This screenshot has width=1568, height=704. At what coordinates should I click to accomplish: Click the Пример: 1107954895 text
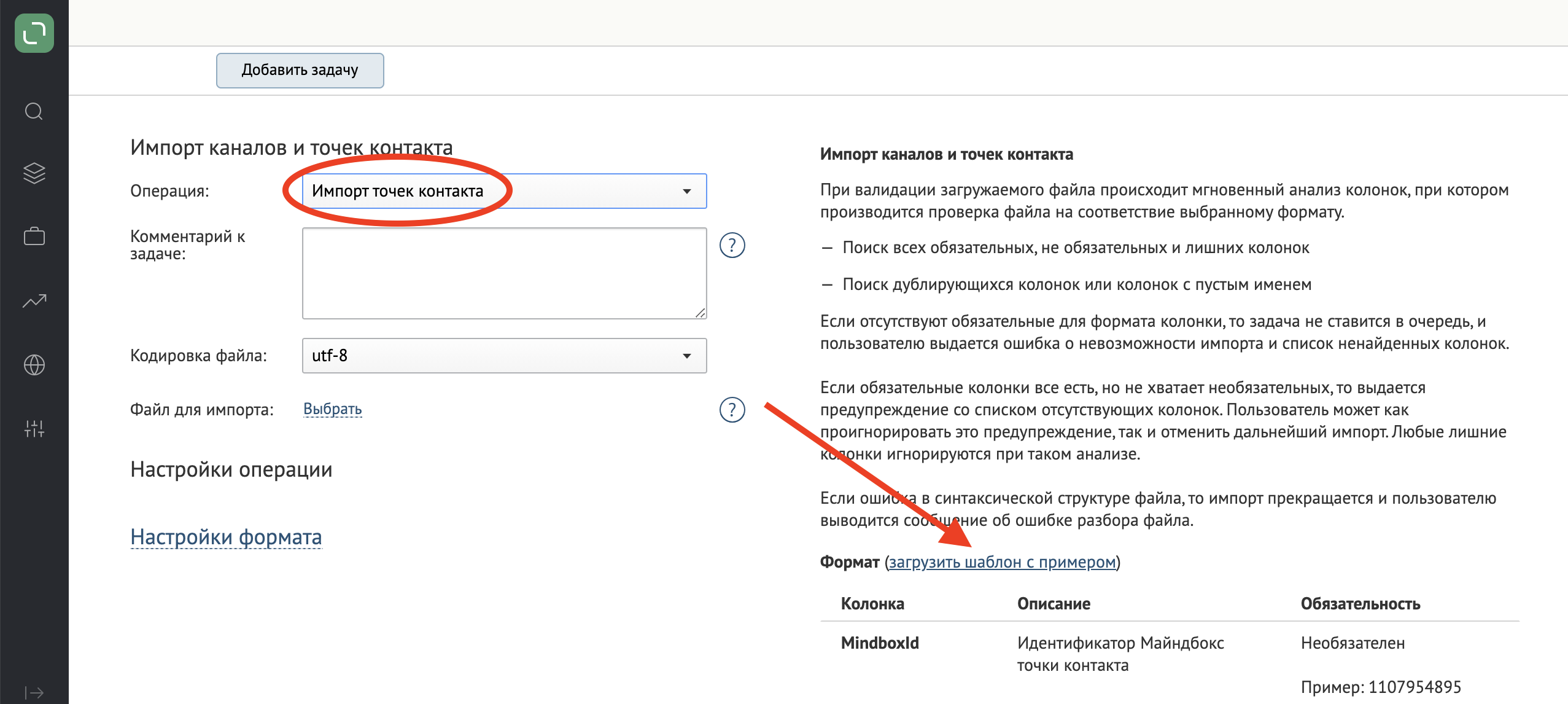click(x=1381, y=687)
